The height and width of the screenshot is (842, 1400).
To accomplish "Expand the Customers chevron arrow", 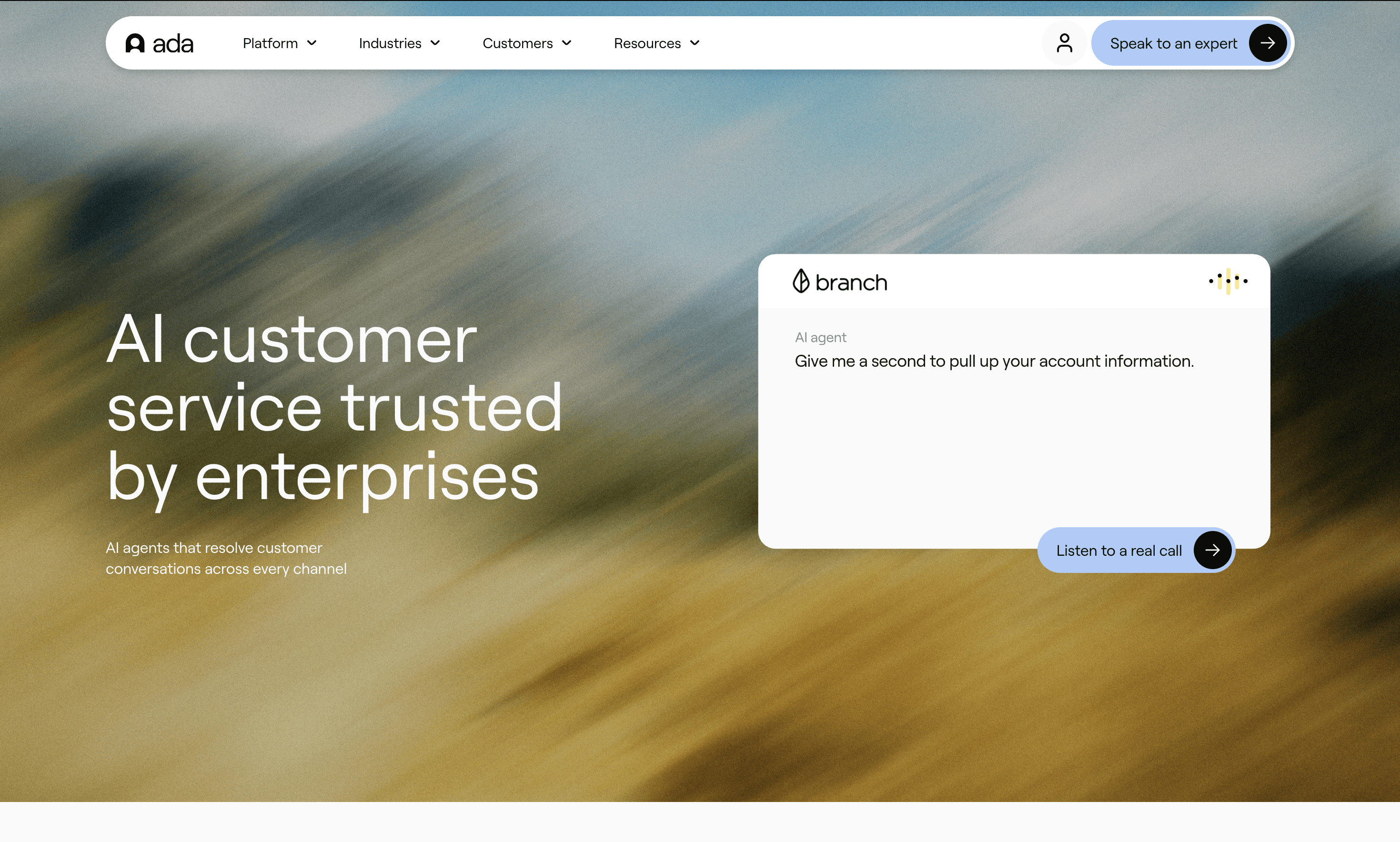I will [x=566, y=43].
